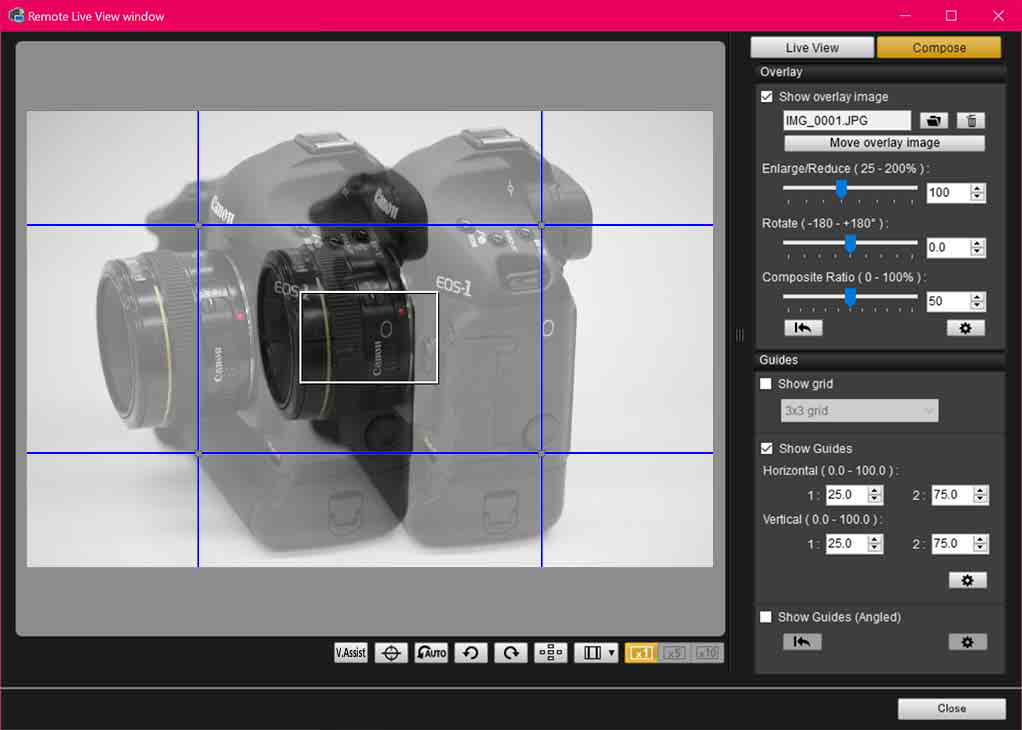This screenshot has width=1022, height=730.
Task: Click the aspect ratio frame icon
Action: [x=592, y=652]
